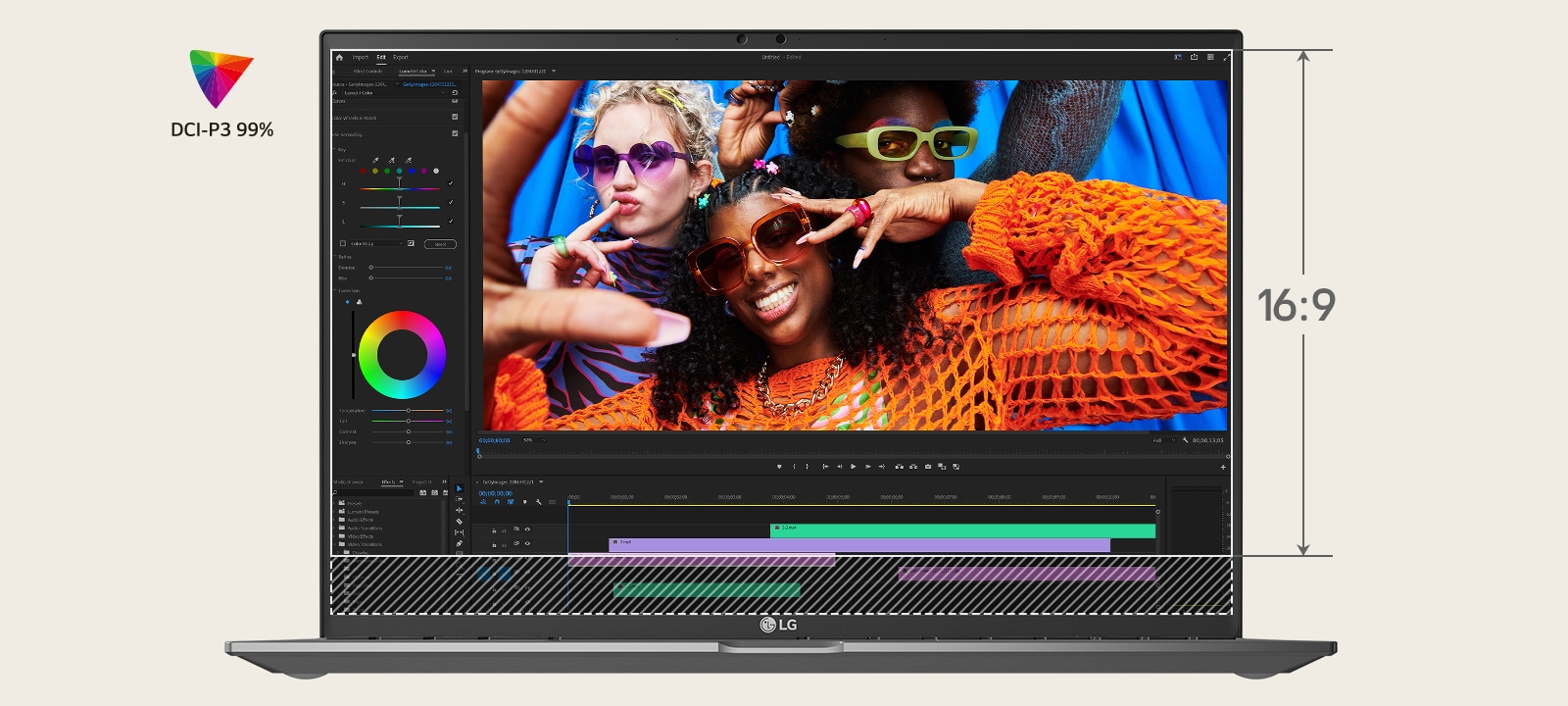The image size is (1568, 706).
Task: Click the green 3-2.mp4 clip on the timeline
Action: 962,530
